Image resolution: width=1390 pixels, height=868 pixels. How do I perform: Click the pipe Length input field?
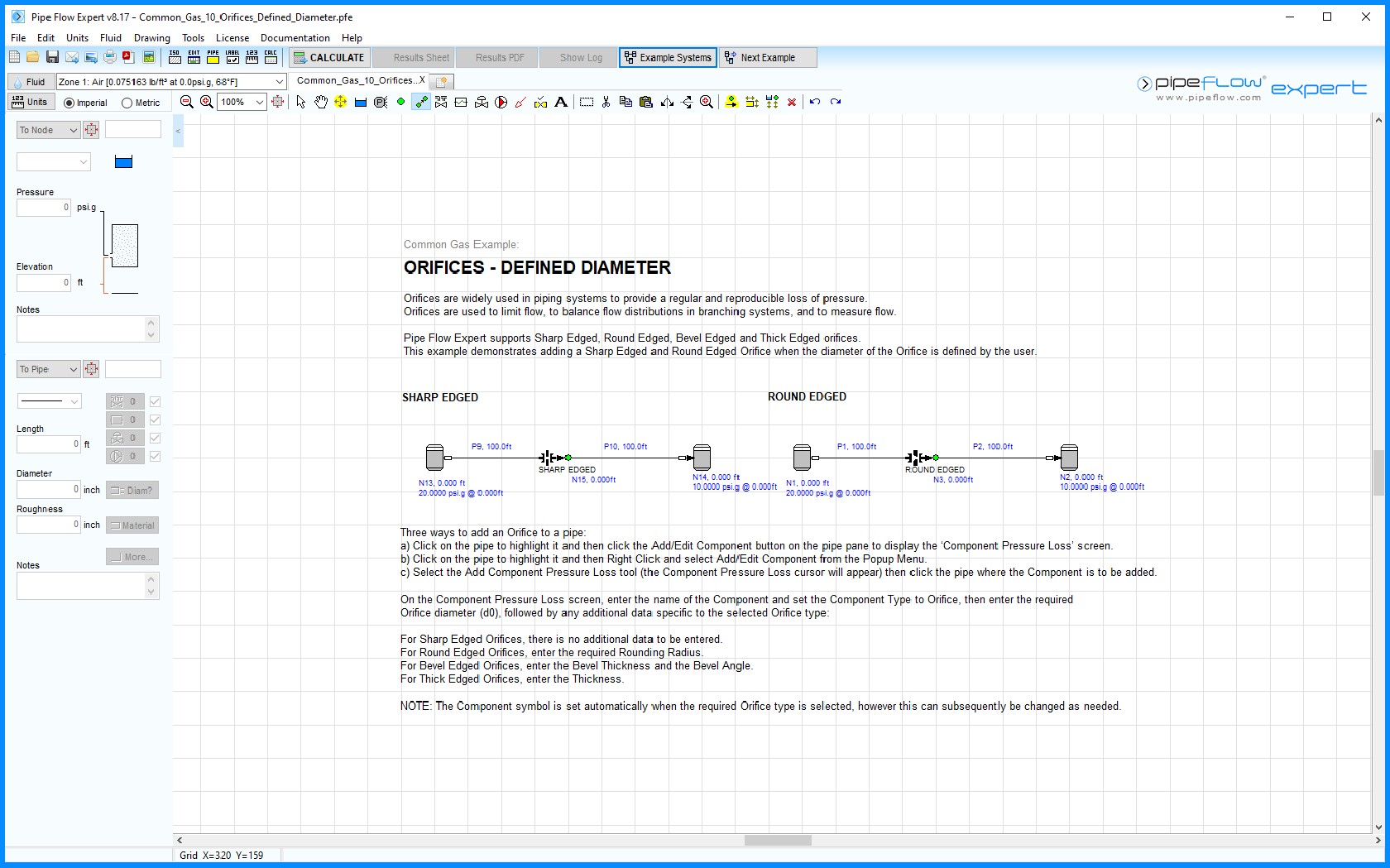[49, 444]
